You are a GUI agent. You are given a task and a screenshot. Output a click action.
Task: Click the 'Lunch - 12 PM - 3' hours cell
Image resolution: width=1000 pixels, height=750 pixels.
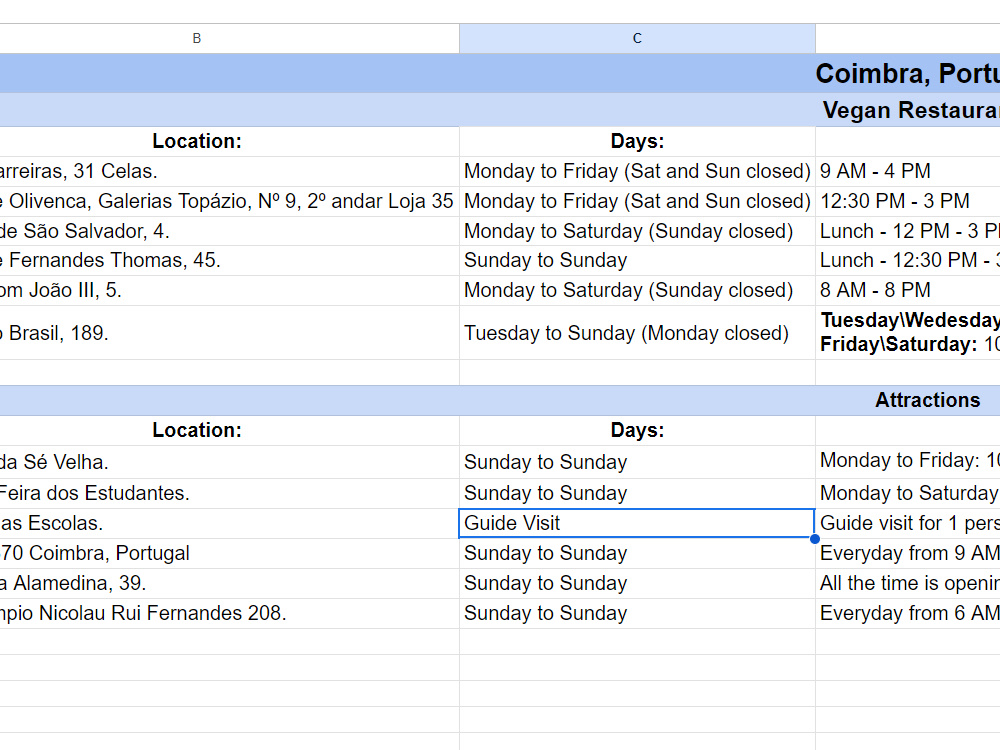(x=908, y=231)
